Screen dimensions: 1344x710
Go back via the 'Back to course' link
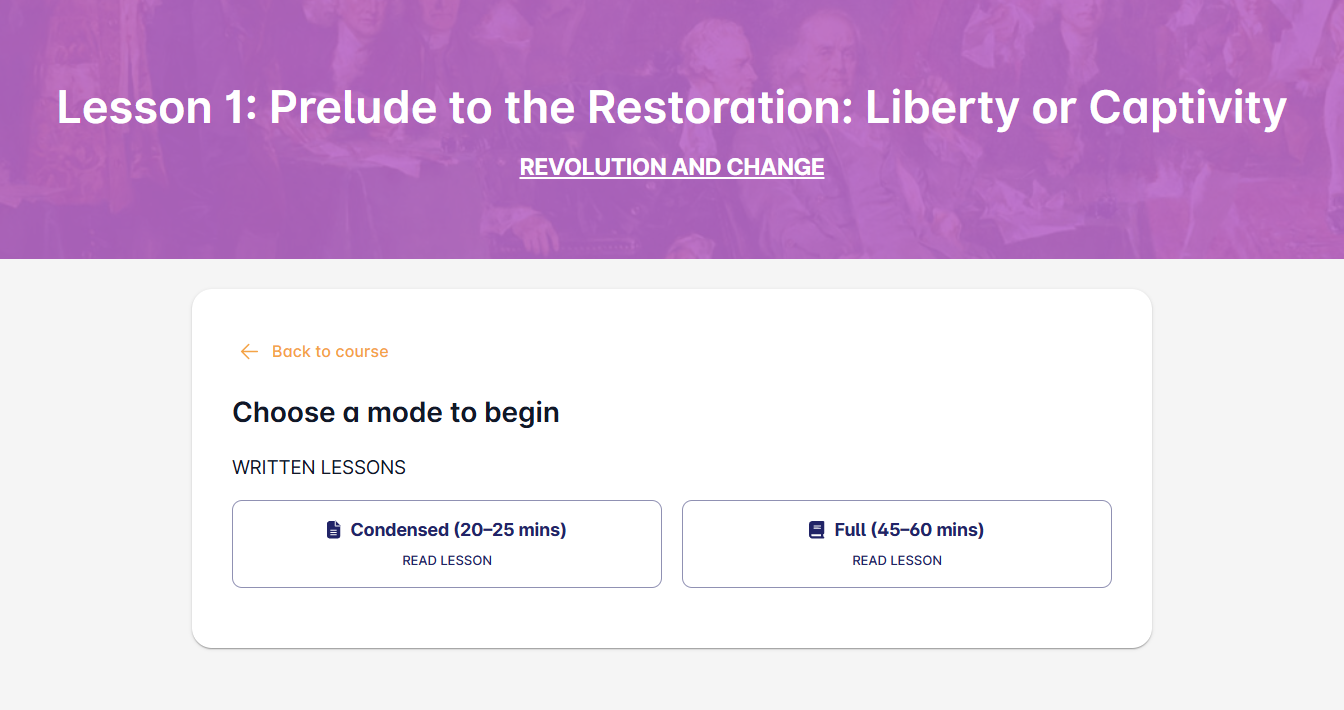[x=329, y=351]
